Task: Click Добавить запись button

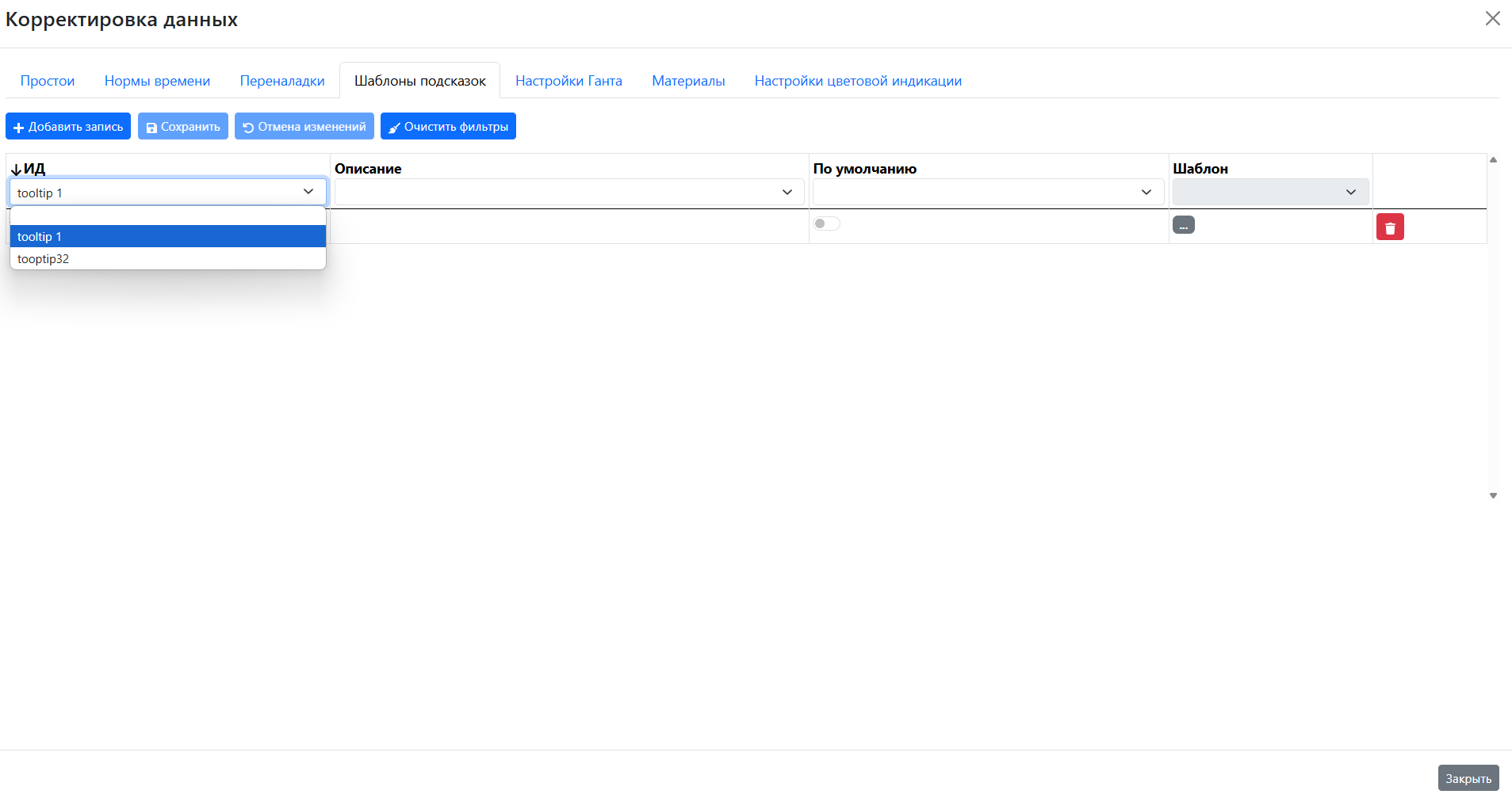Action: (x=68, y=127)
